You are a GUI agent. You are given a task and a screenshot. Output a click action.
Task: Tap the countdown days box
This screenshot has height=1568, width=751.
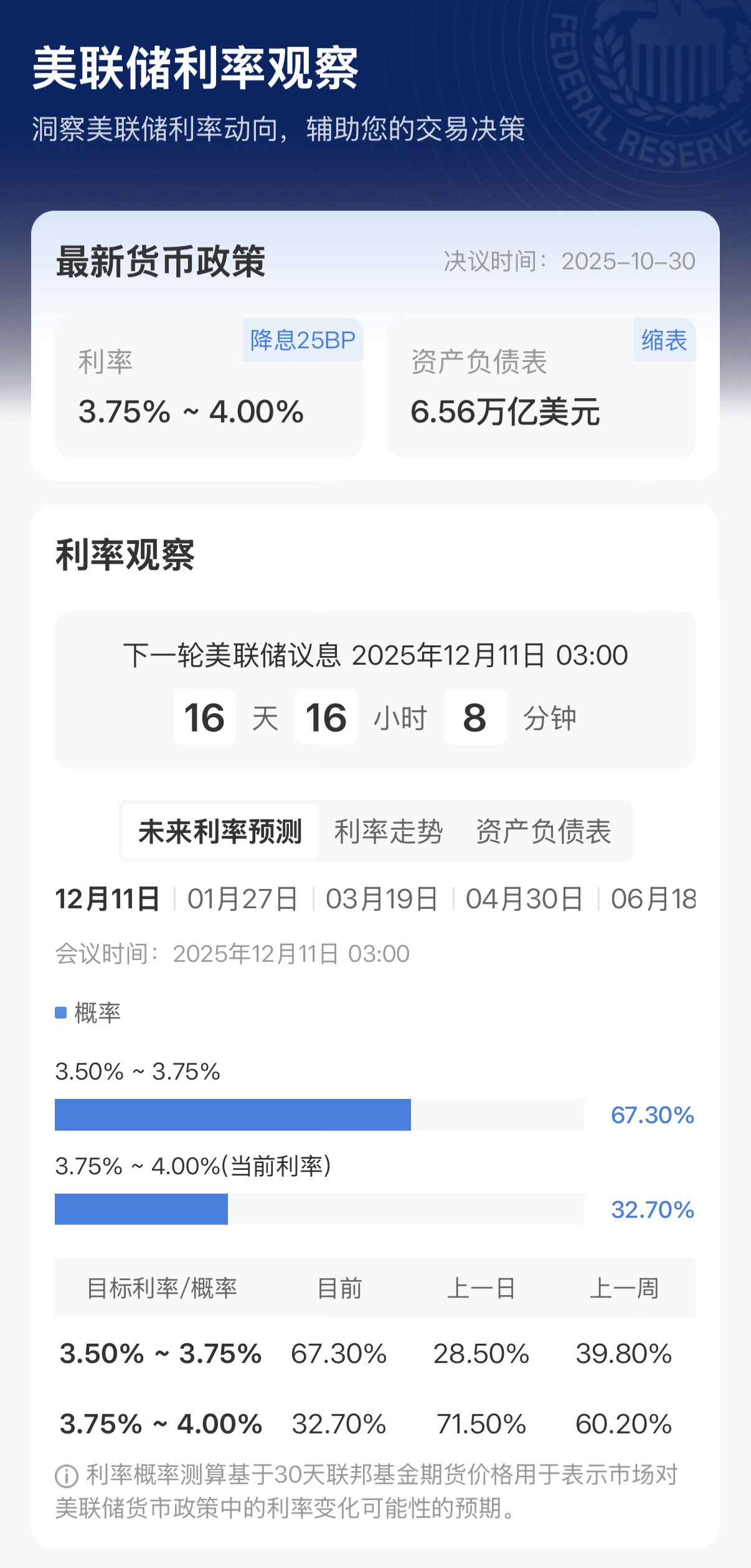pos(204,717)
